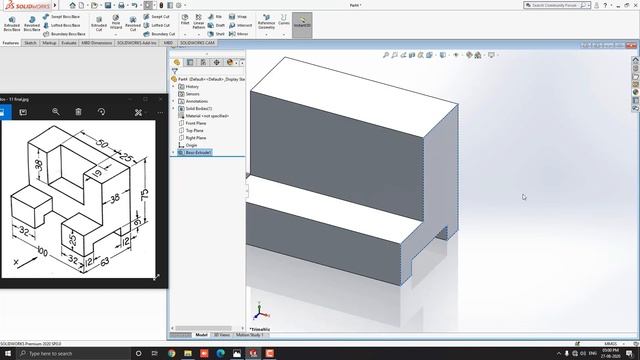Click delete trash icon in photo viewer
Viewport: 640px width, 360px height.
(78, 112)
